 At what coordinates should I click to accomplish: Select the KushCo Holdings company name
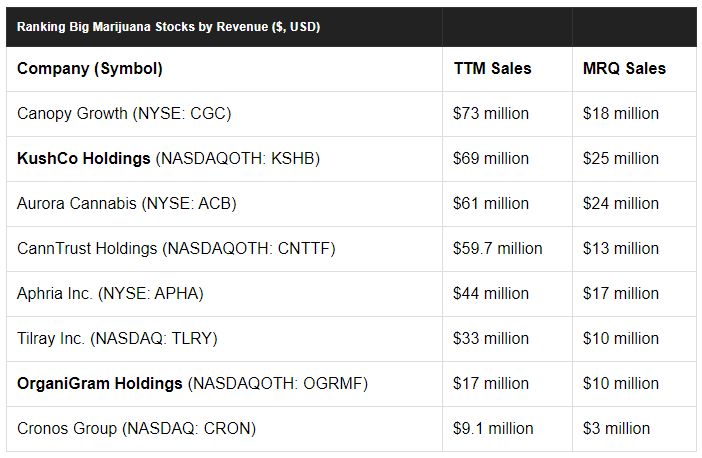[x=84, y=159]
